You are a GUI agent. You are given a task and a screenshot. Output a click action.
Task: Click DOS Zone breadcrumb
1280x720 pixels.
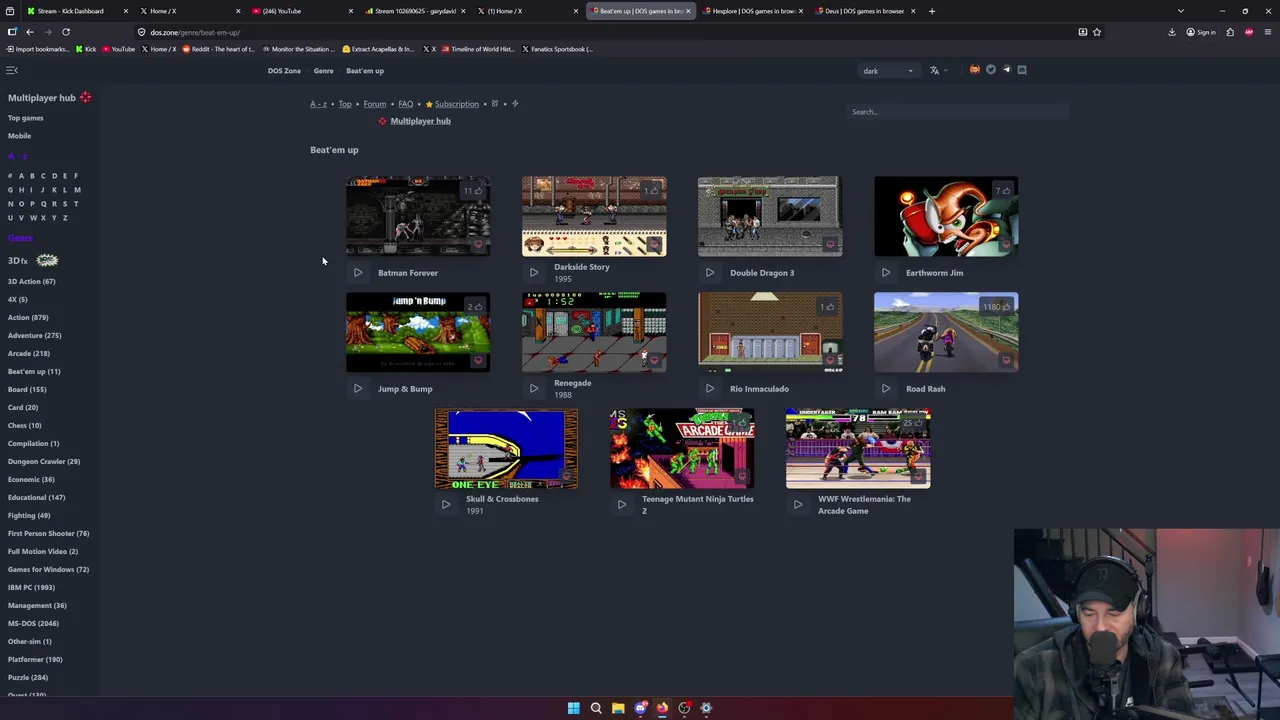click(284, 71)
